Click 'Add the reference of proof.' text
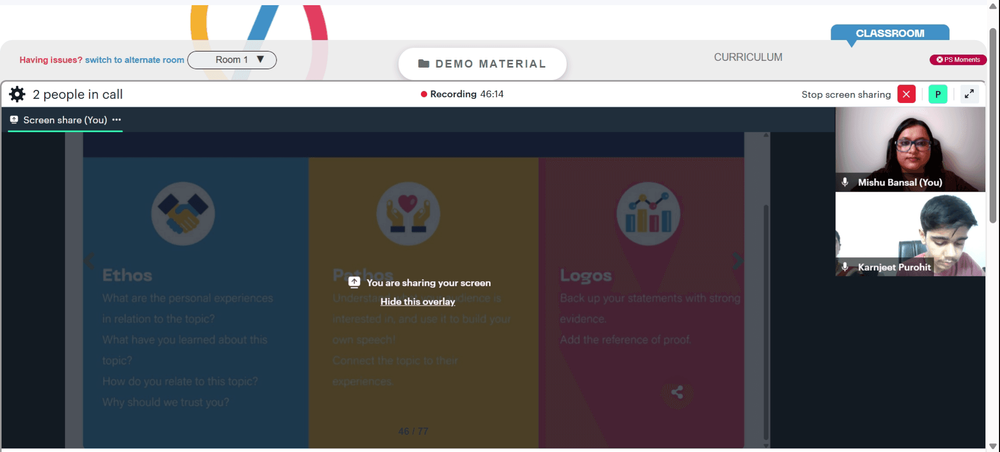This screenshot has height=452, width=1000. click(x=626, y=340)
